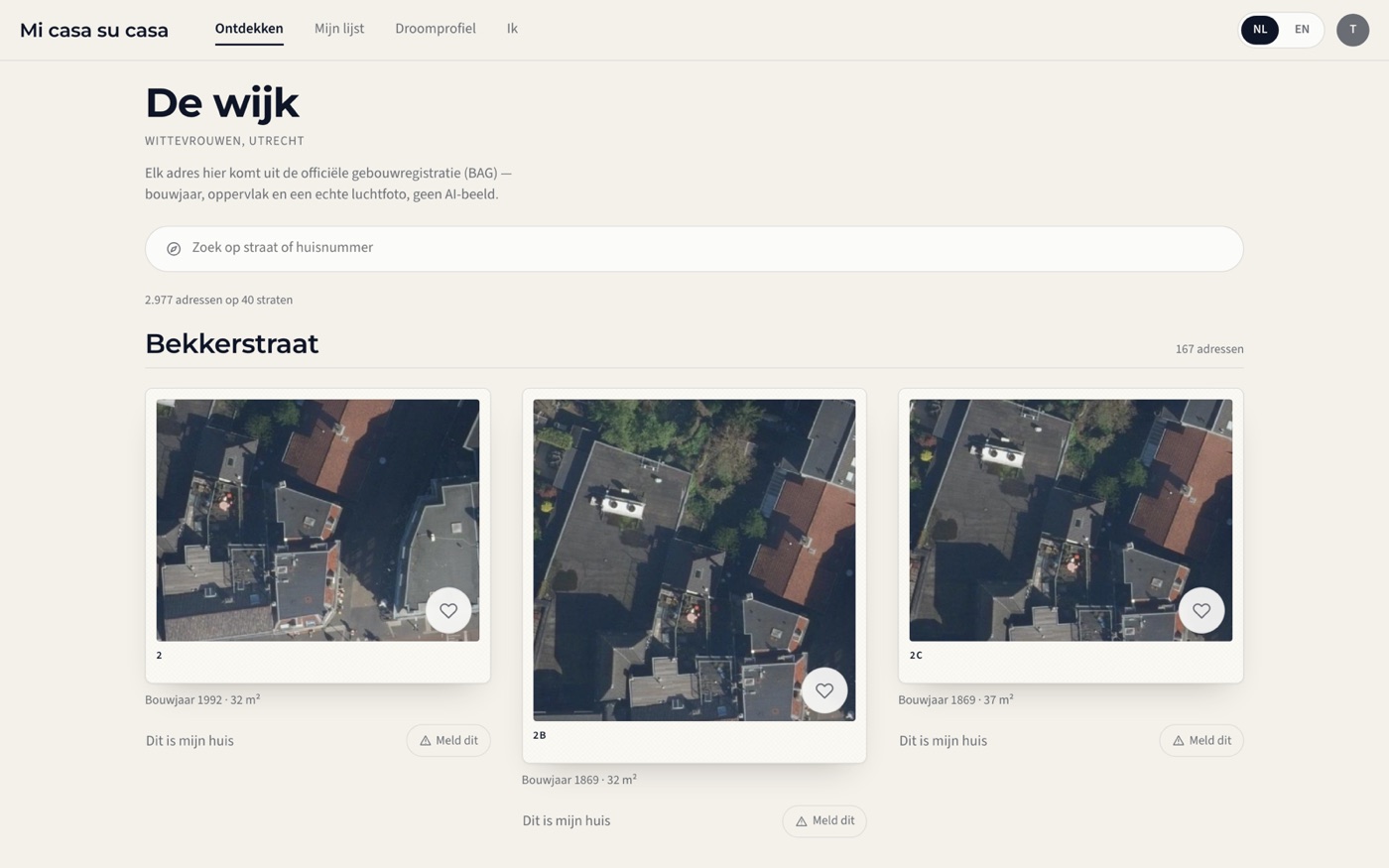The image size is (1389, 868).
Task: Focus the street or house number search field
Action: point(694,248)
